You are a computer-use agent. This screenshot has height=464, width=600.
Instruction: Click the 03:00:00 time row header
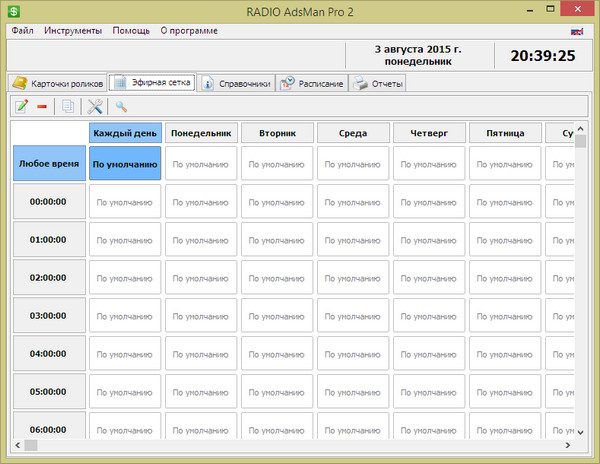[49, 316]
